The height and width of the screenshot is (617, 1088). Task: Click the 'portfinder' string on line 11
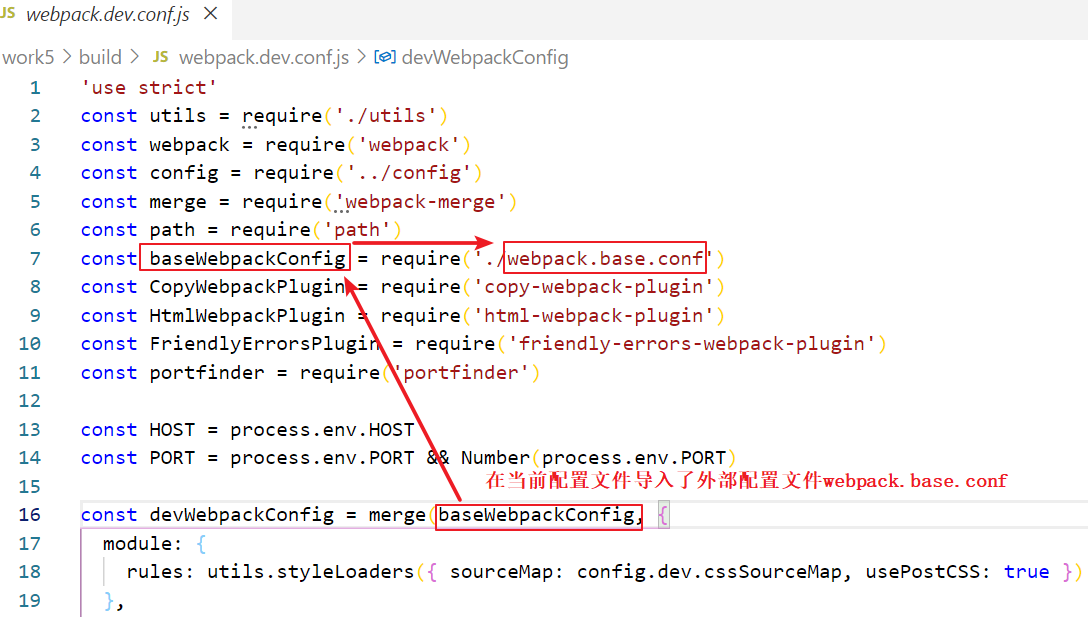pyautogui.click(x=461, y=373)
